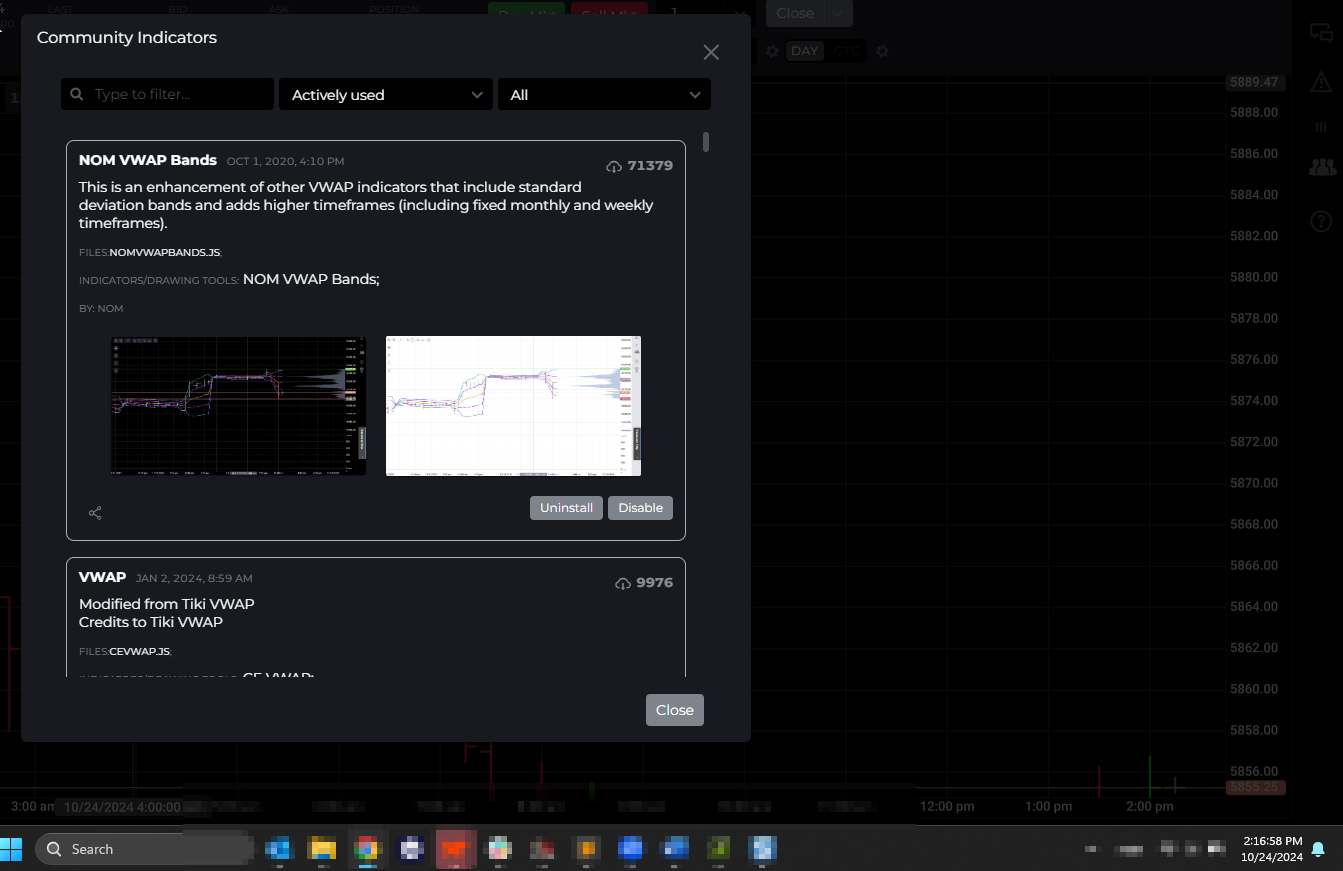Click the cloud download icon beside 9976
The image size is (1343, 871).
coord(623,583)
